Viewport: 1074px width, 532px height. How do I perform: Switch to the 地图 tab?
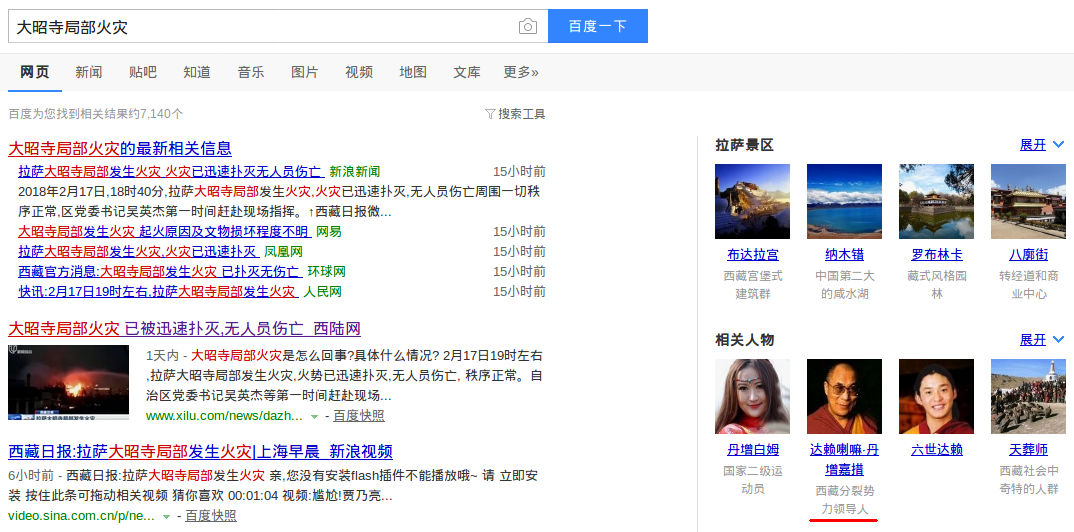tap(413, 72)
